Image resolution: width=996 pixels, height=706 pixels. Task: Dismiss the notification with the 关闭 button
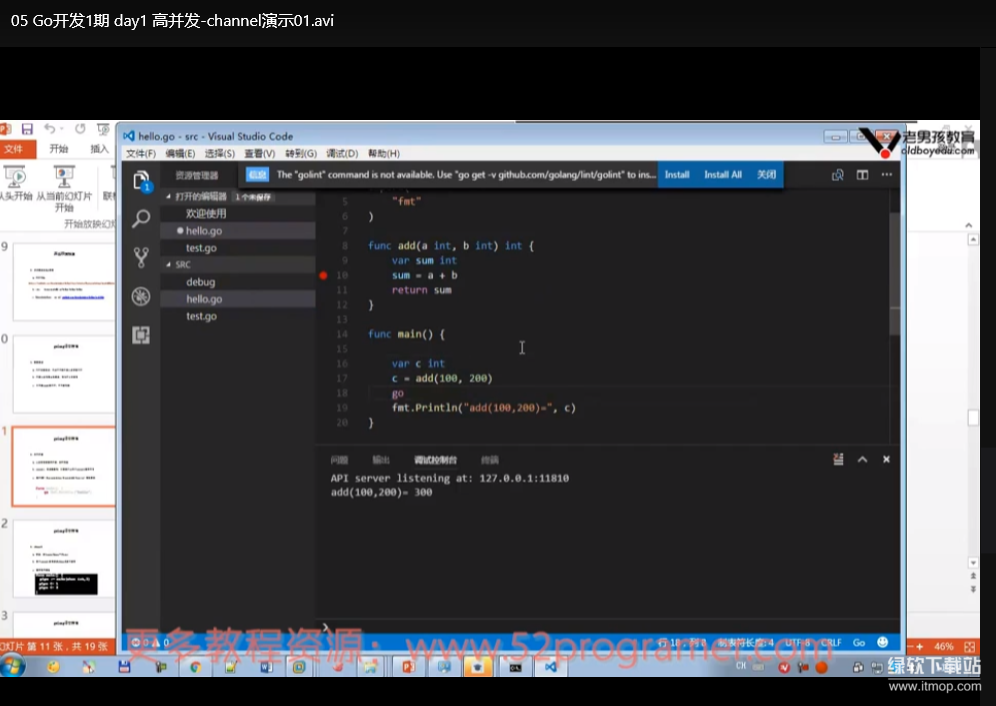(x=767, y=175)
